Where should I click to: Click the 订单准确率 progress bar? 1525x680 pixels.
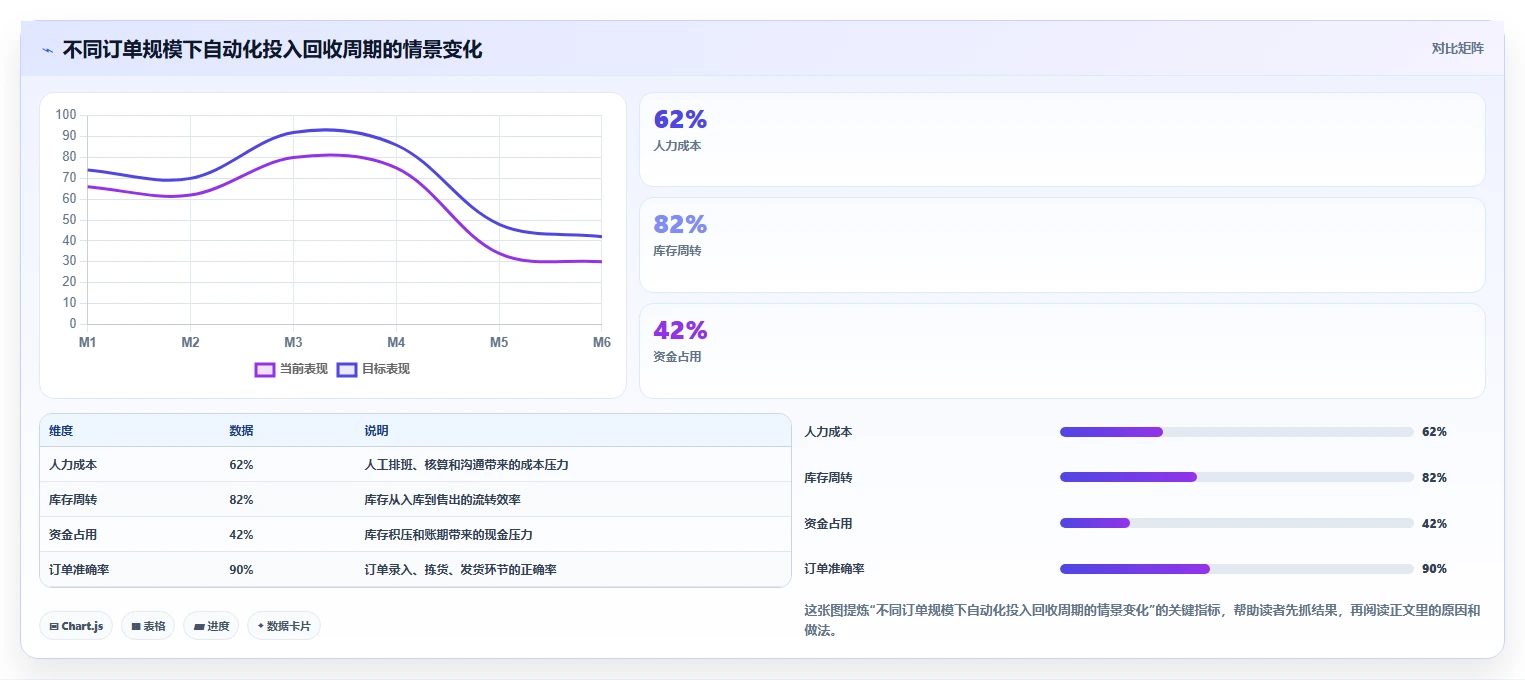coord(1236,569)
